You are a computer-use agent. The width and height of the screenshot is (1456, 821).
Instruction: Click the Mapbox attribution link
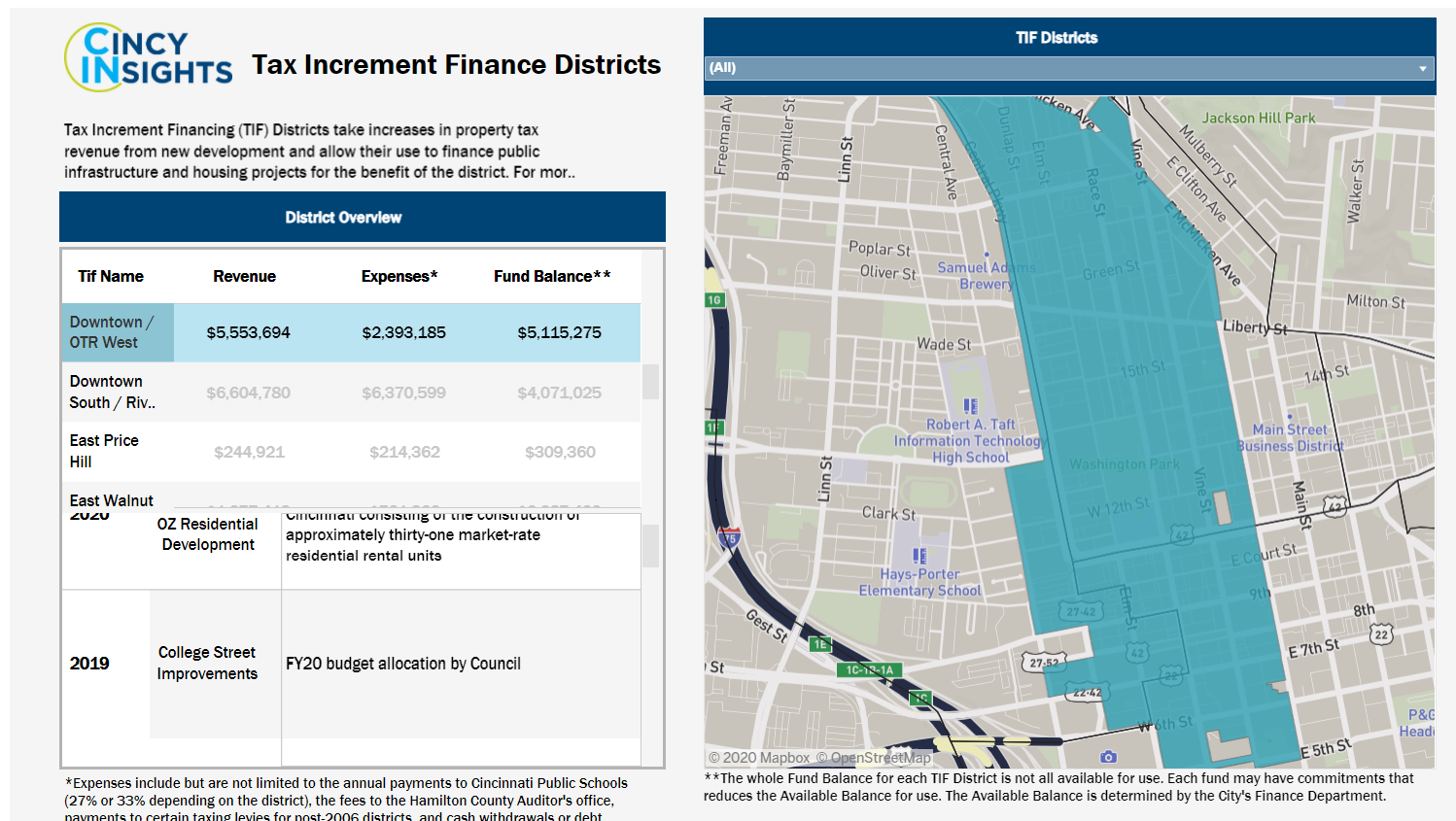coord(758,758)
